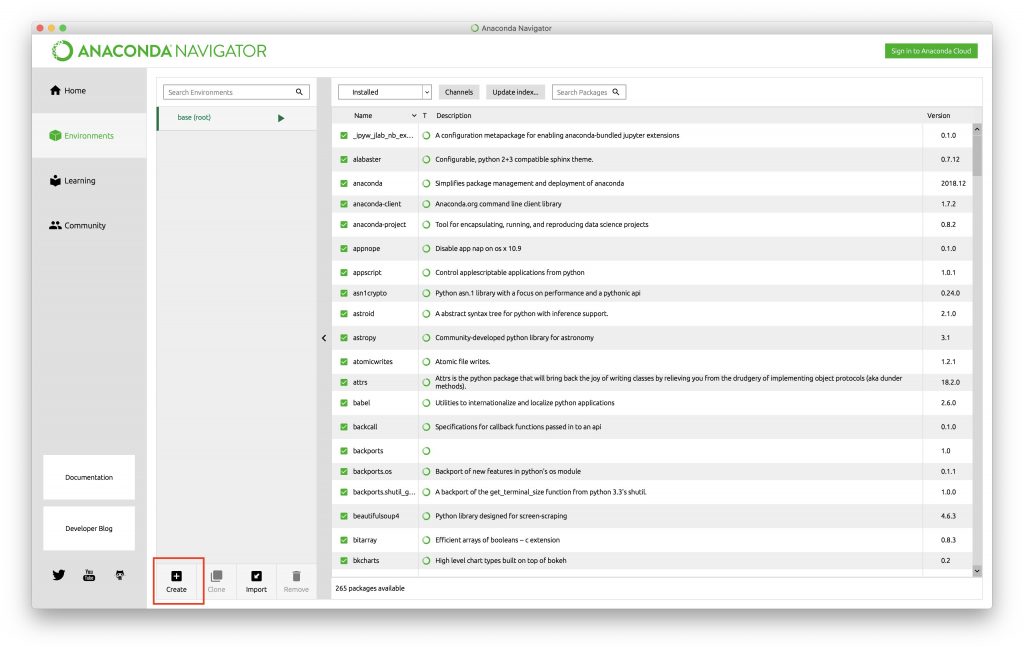Viewport: 1024px width, 651px height.
Task: Toggle the beautifulsoup4 package checkbox
Action: point(344,516)
